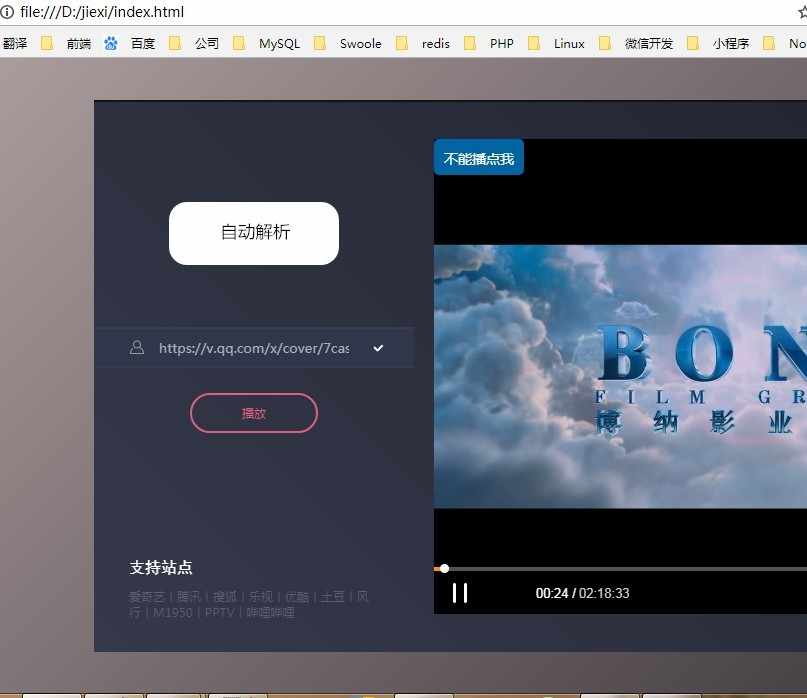807x698 pixels.
Task: Open the 自动解析 parser selector
Action: (x=254, y=233)
